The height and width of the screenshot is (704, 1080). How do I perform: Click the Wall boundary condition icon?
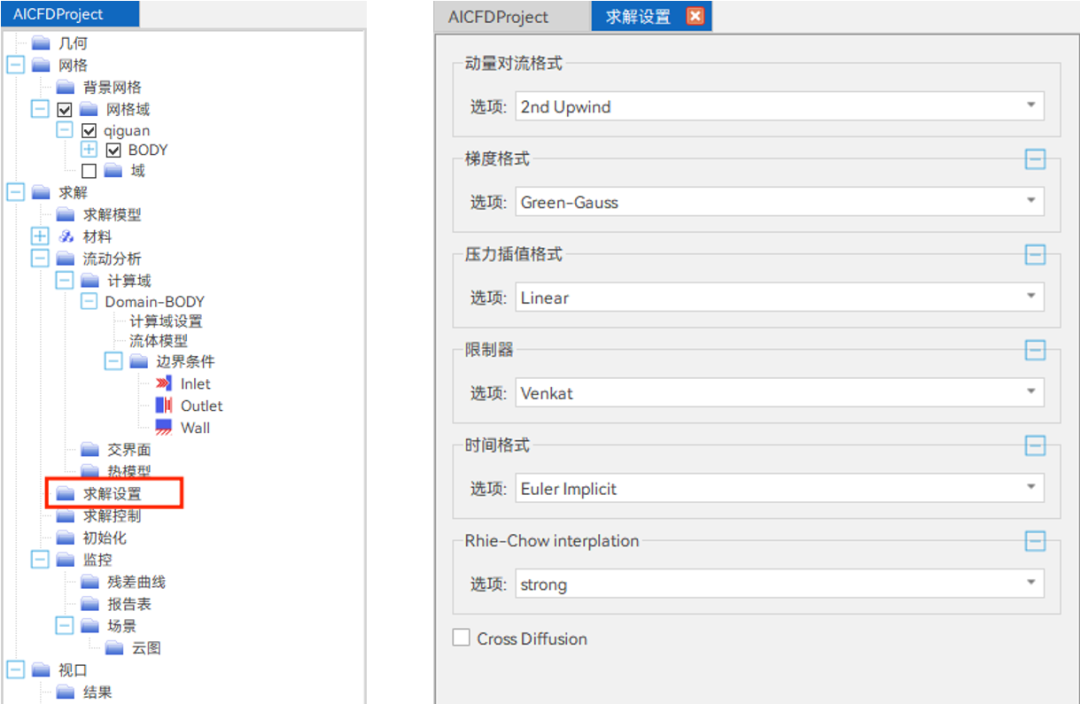pyautogui.click(x=165, y=427)
